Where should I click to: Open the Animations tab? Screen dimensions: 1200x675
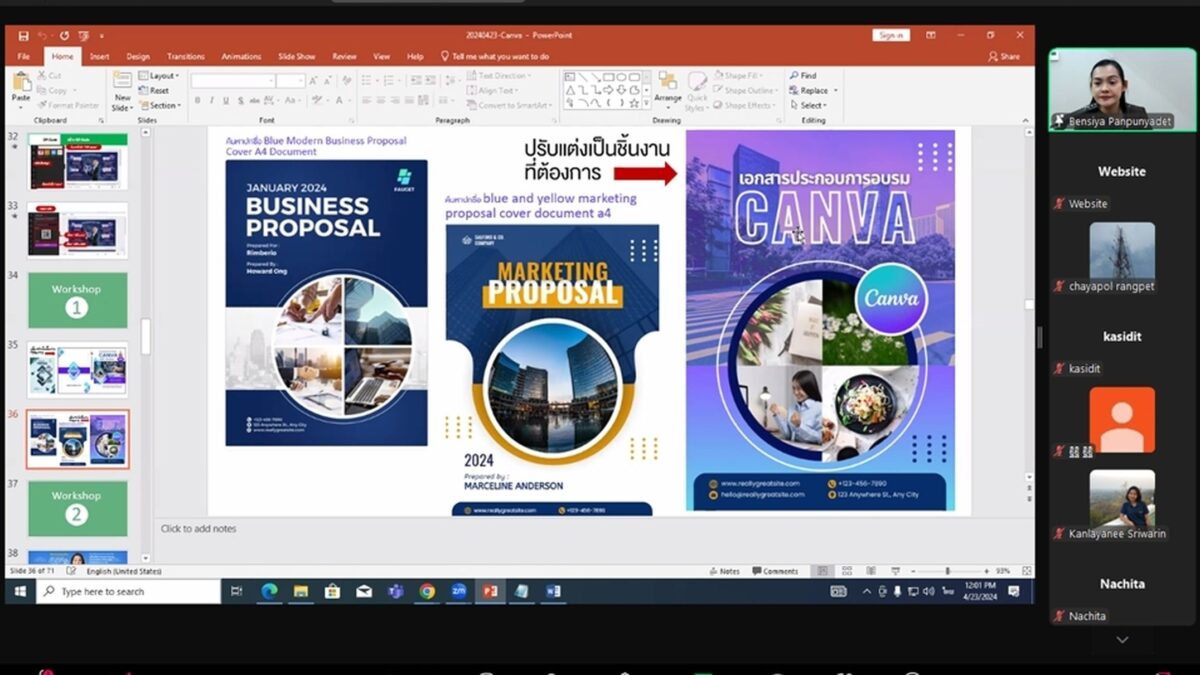tap(241, 57)
